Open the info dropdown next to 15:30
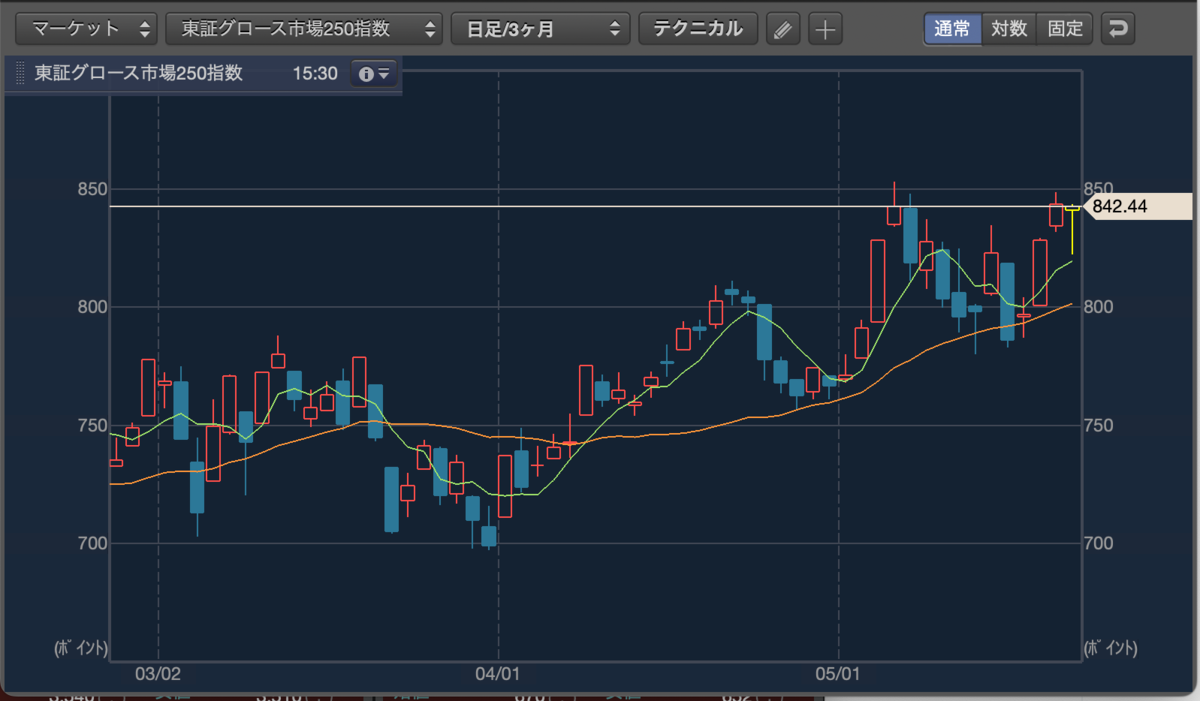The height and width of the screenshot is (701, 1200). point(374,74)
